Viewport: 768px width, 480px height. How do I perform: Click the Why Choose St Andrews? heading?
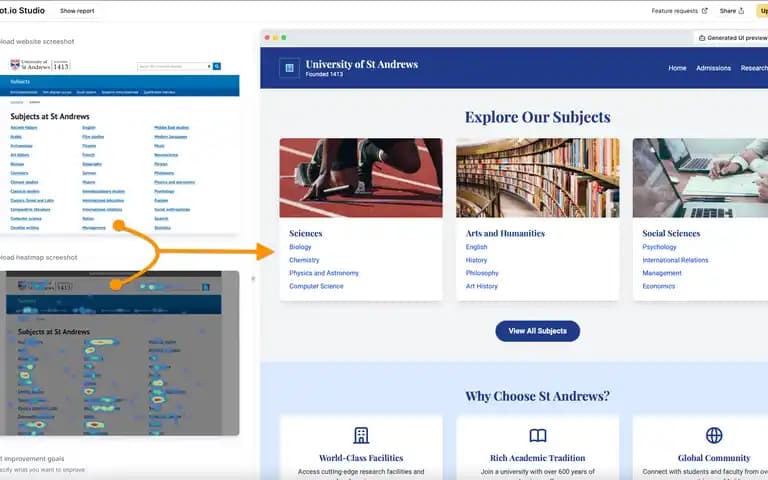(537, 396)
